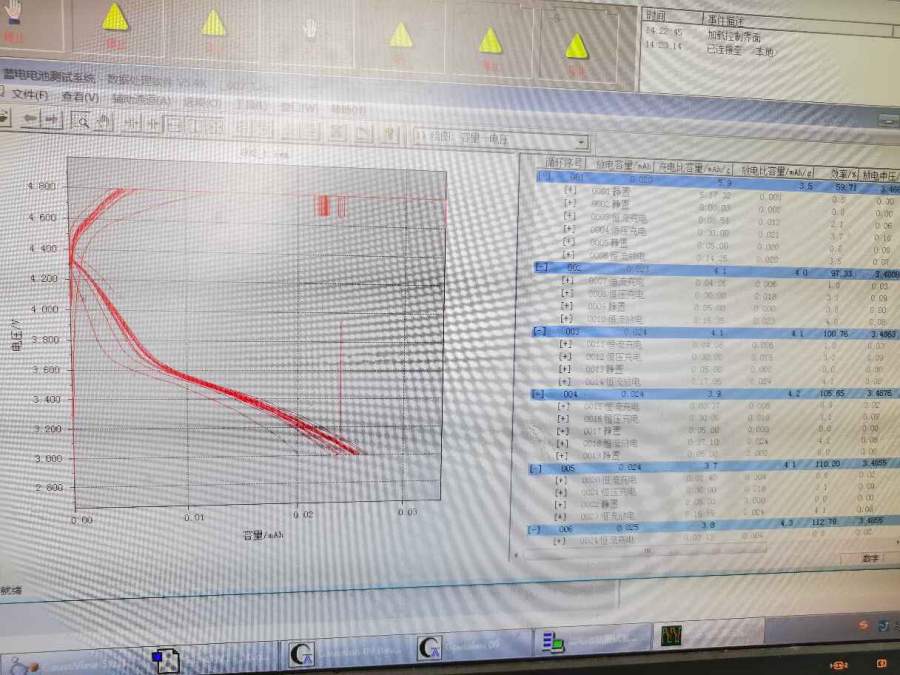Open the first C-icon application in taskbar
Viewport: 900px width, 675px height.
301,654
